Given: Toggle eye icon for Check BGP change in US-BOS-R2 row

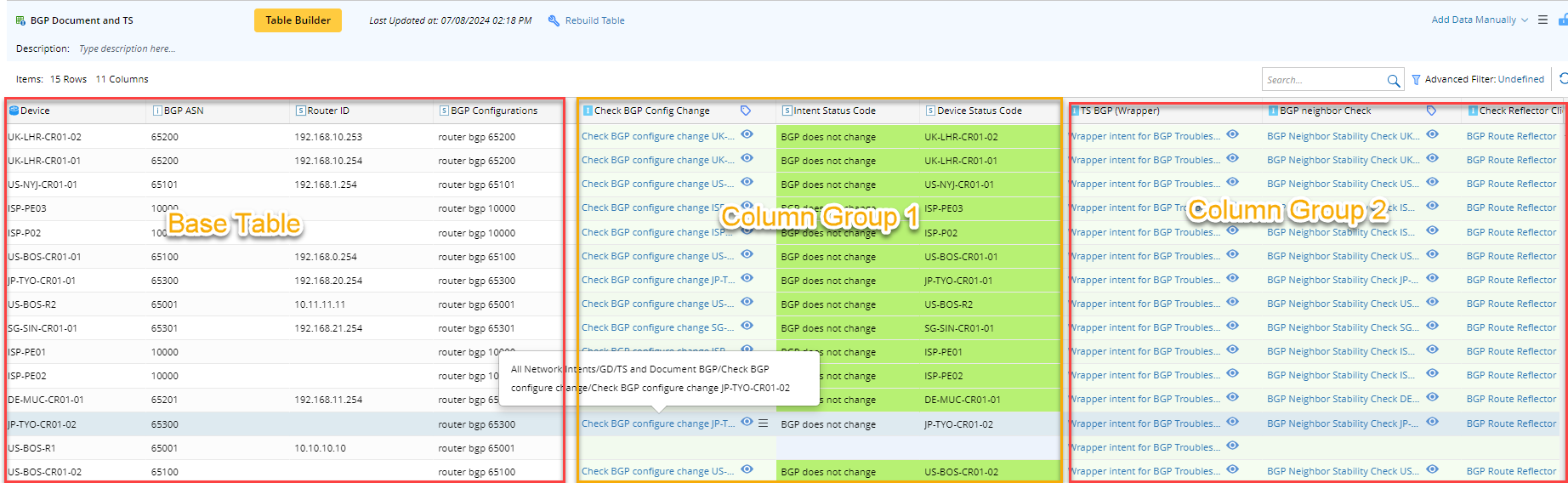Looking at the screenshot, I should pos(747,302).
